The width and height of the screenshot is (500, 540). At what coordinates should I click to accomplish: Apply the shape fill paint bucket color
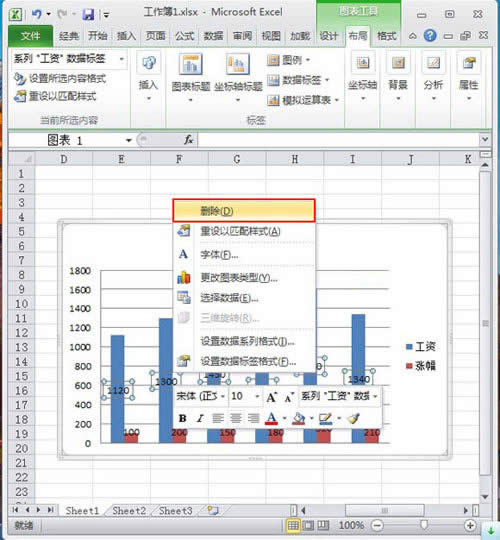[299, 418]
